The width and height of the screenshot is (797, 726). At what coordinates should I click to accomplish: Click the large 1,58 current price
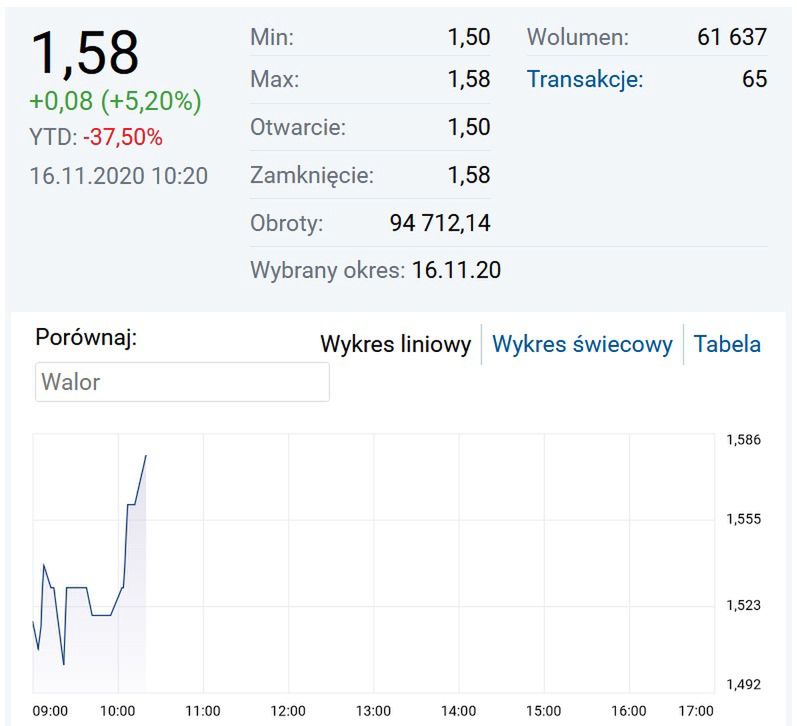pyautogui.click(x=85, y=53)
